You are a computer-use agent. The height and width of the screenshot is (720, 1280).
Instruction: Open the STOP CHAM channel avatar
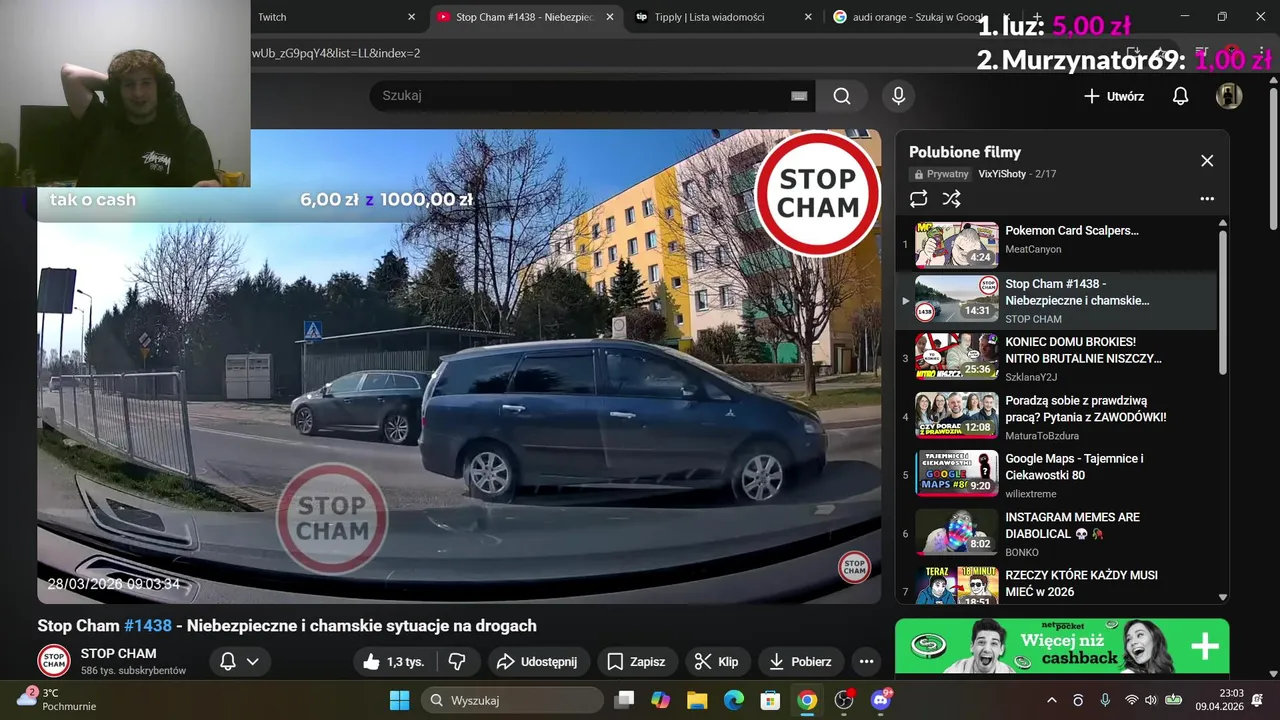(54, 661)
